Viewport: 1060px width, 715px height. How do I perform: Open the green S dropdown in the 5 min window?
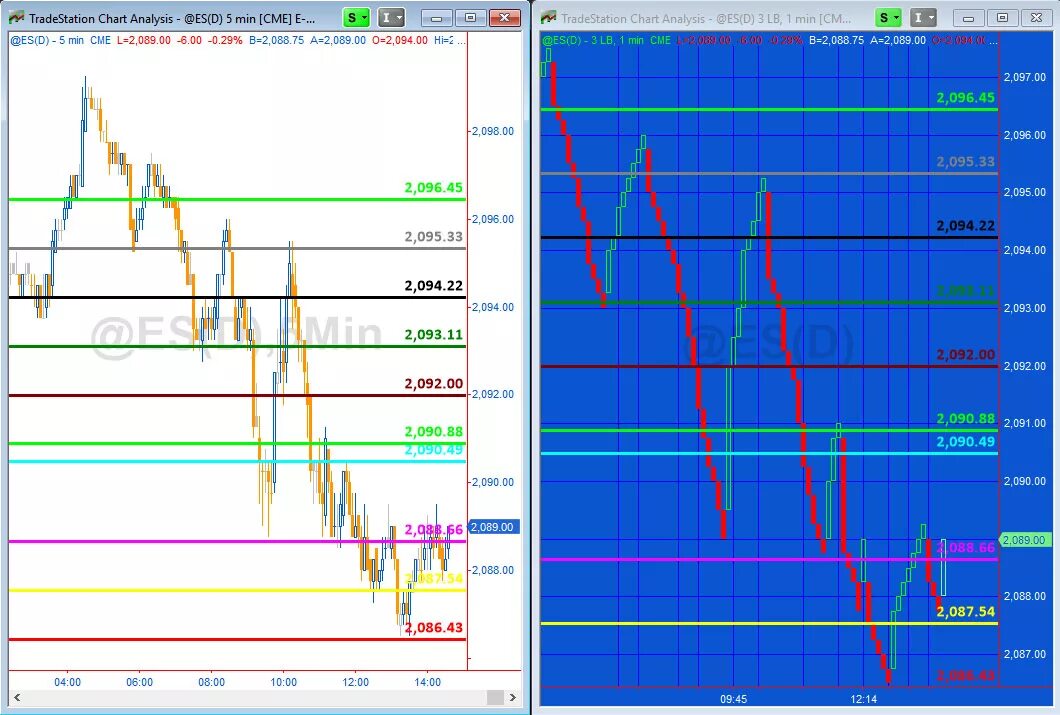coord(356,18)
